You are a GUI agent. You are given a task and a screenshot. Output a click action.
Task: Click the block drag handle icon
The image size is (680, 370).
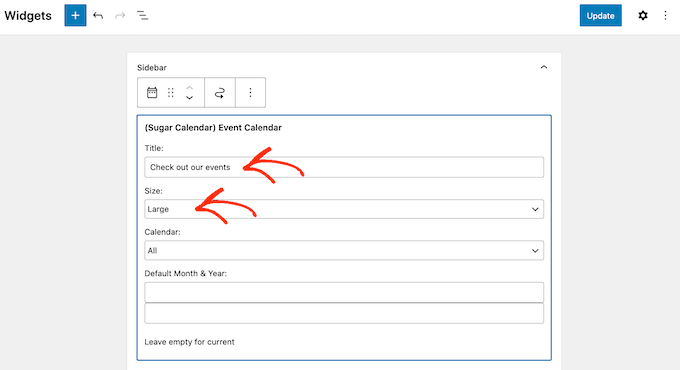coord(171,92)
